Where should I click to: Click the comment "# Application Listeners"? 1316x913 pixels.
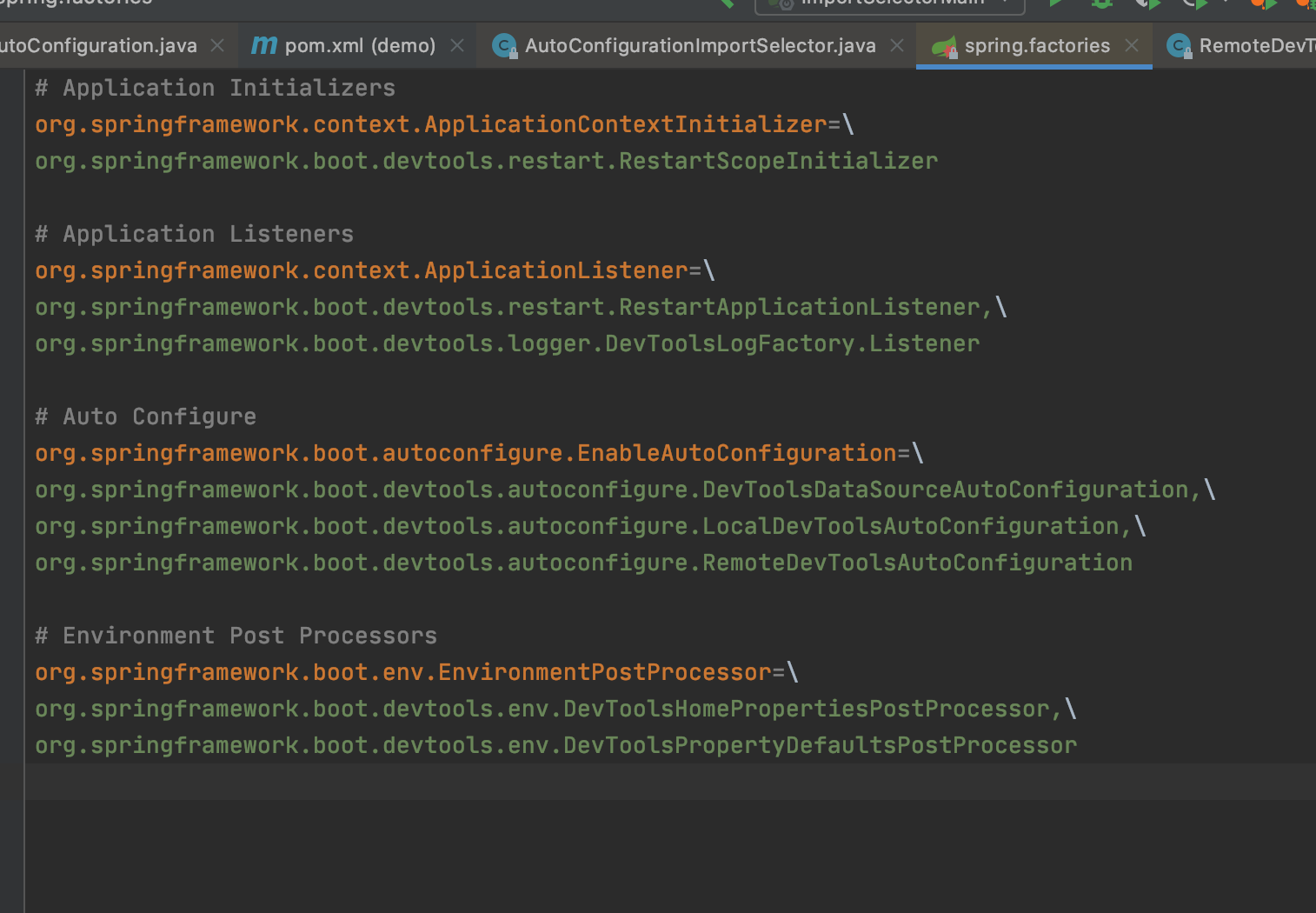point(194,234)
